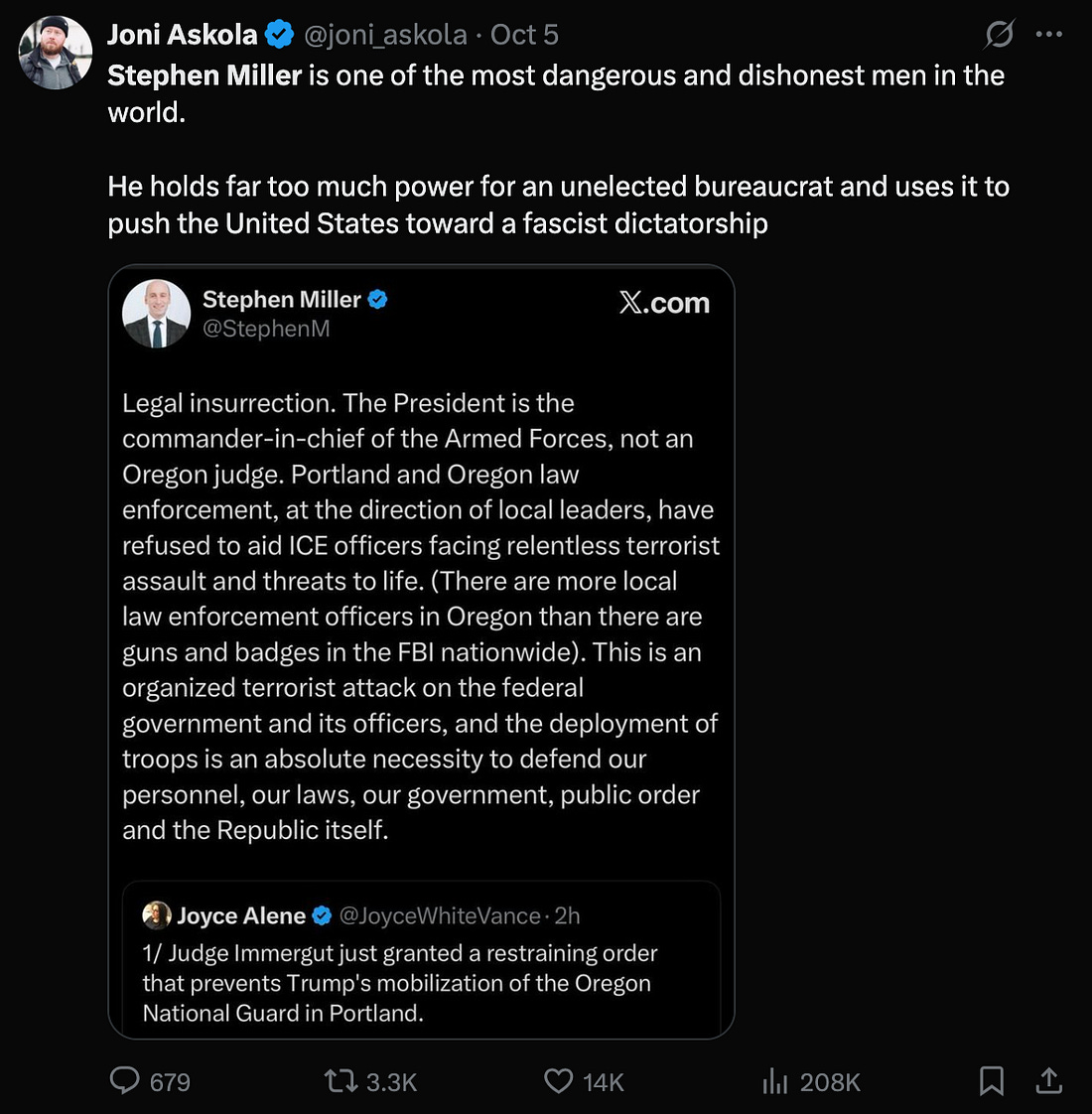Image resolution: width=1092 pixels, height=1114 pixels.
Task: Repost this tweet via retweet icon
Action: (x=341, y=1080)
